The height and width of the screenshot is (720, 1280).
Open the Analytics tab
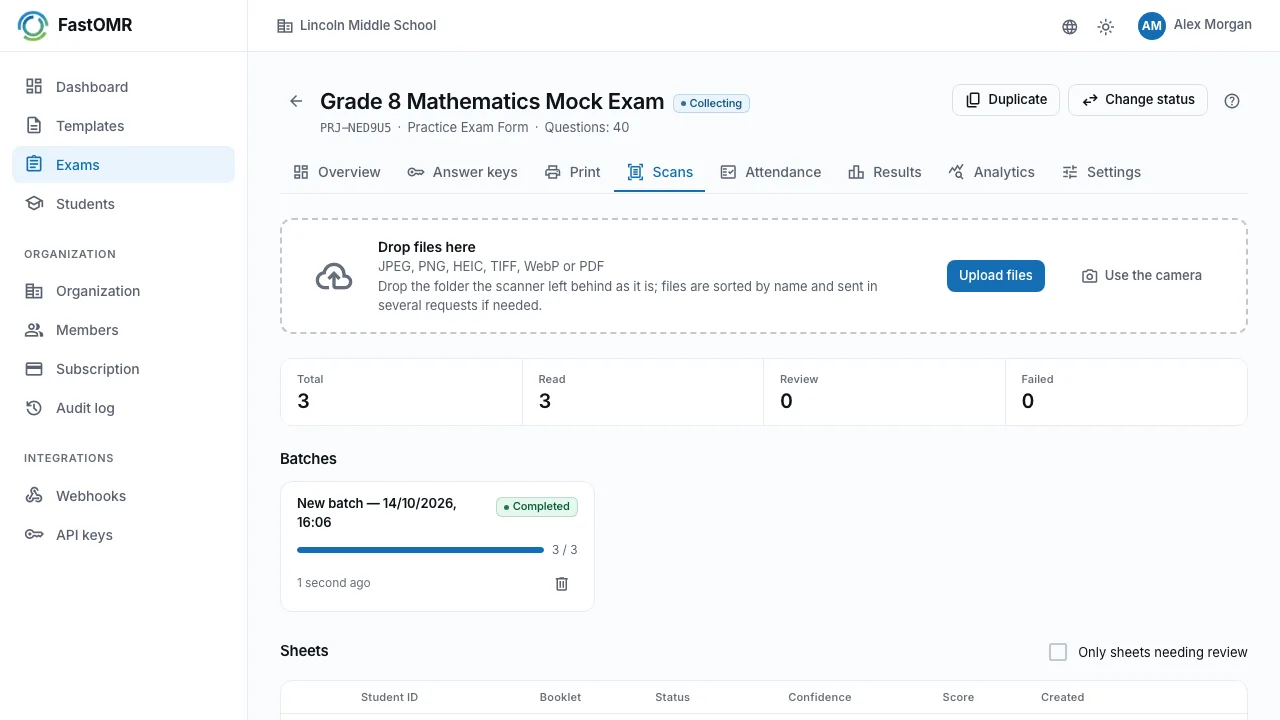tap(991, 172)
